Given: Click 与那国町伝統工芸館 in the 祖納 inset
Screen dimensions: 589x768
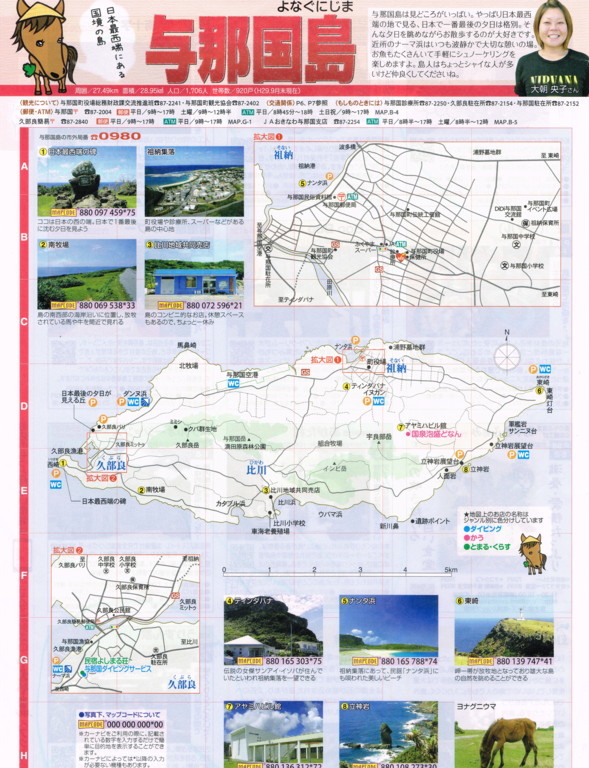Looking at the screenshot, I should (x=414, y=214).
